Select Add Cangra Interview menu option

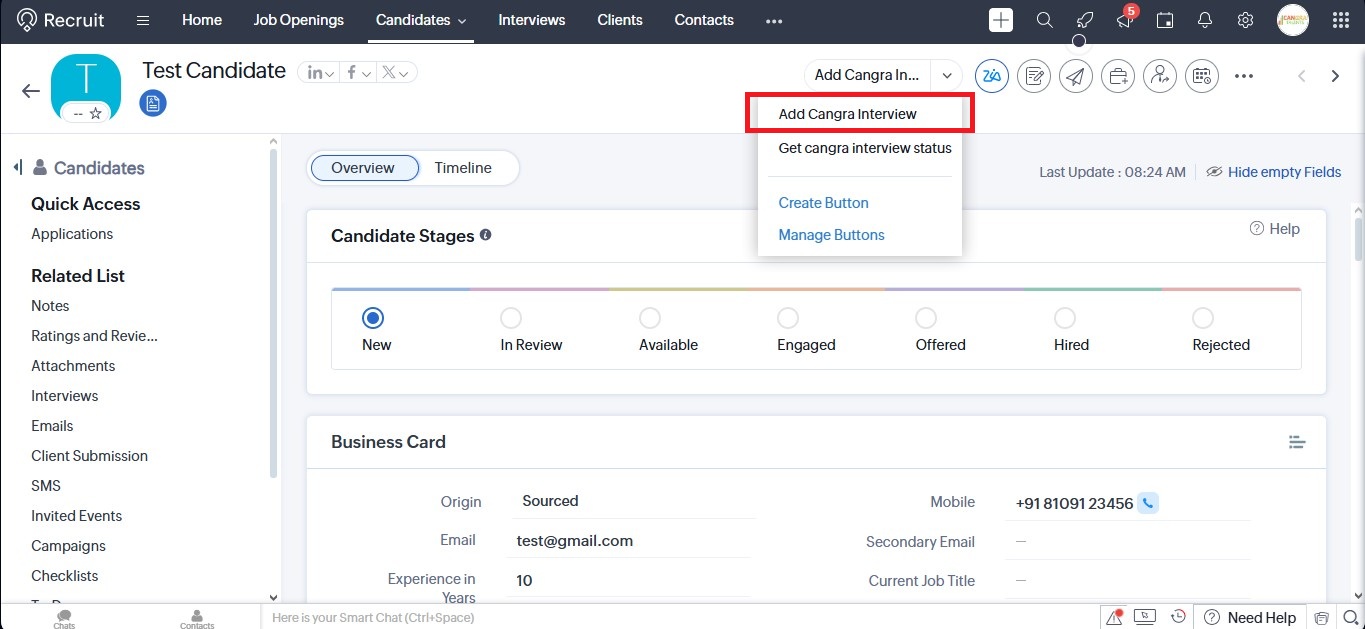point(847,114)
